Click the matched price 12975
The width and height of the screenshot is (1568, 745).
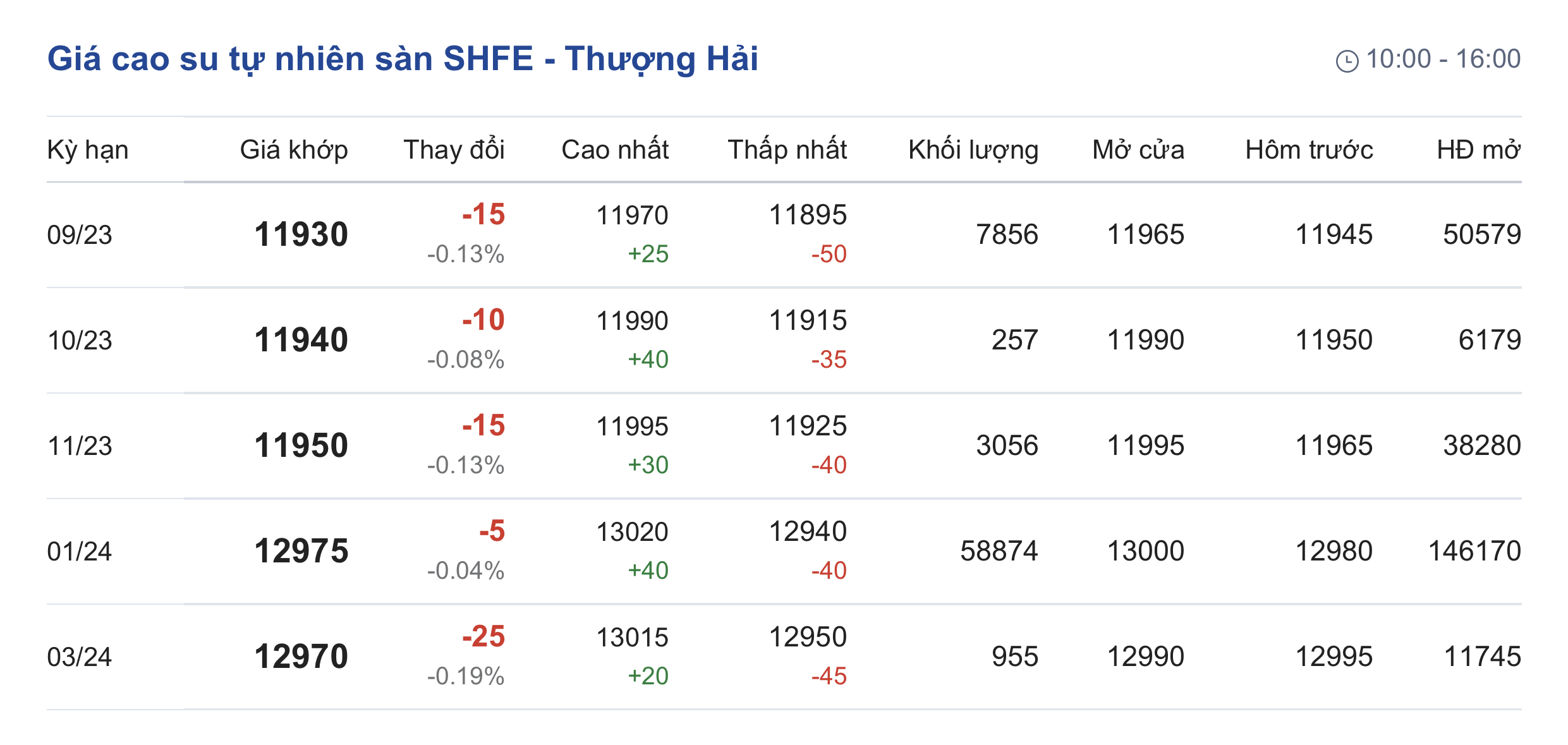(301, 551)
